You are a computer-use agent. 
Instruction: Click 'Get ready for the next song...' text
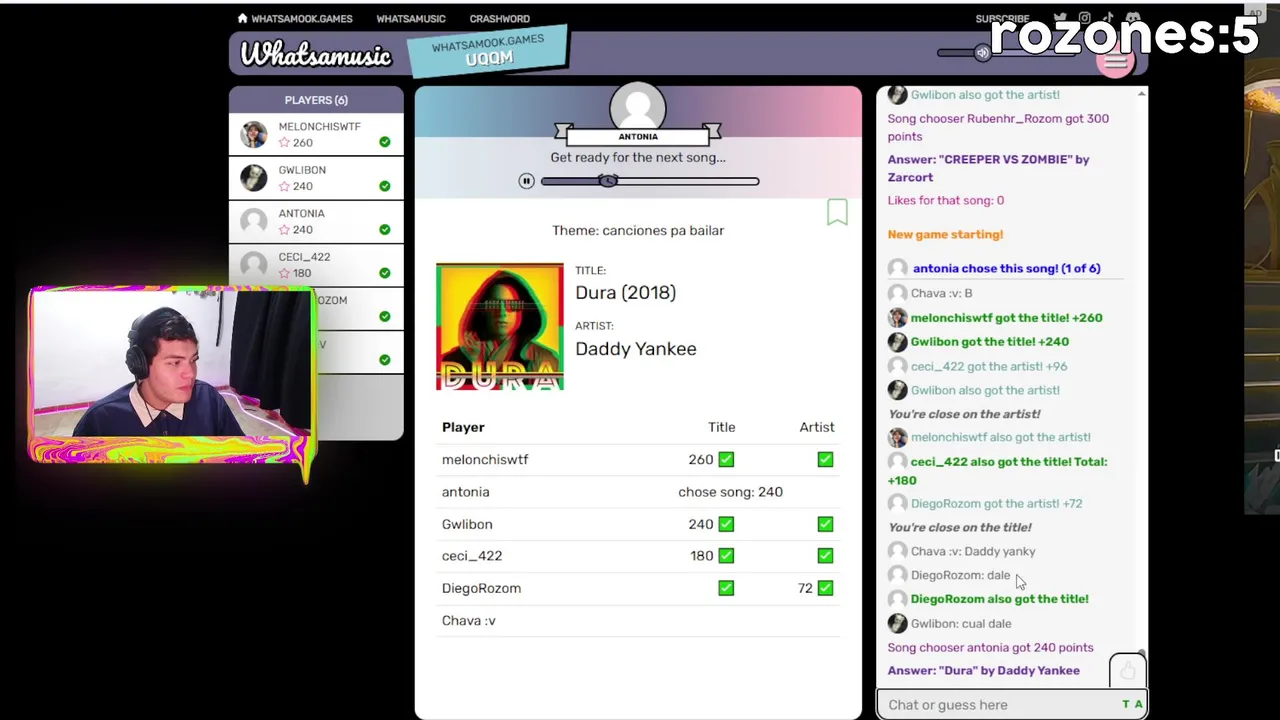(638, 157)
